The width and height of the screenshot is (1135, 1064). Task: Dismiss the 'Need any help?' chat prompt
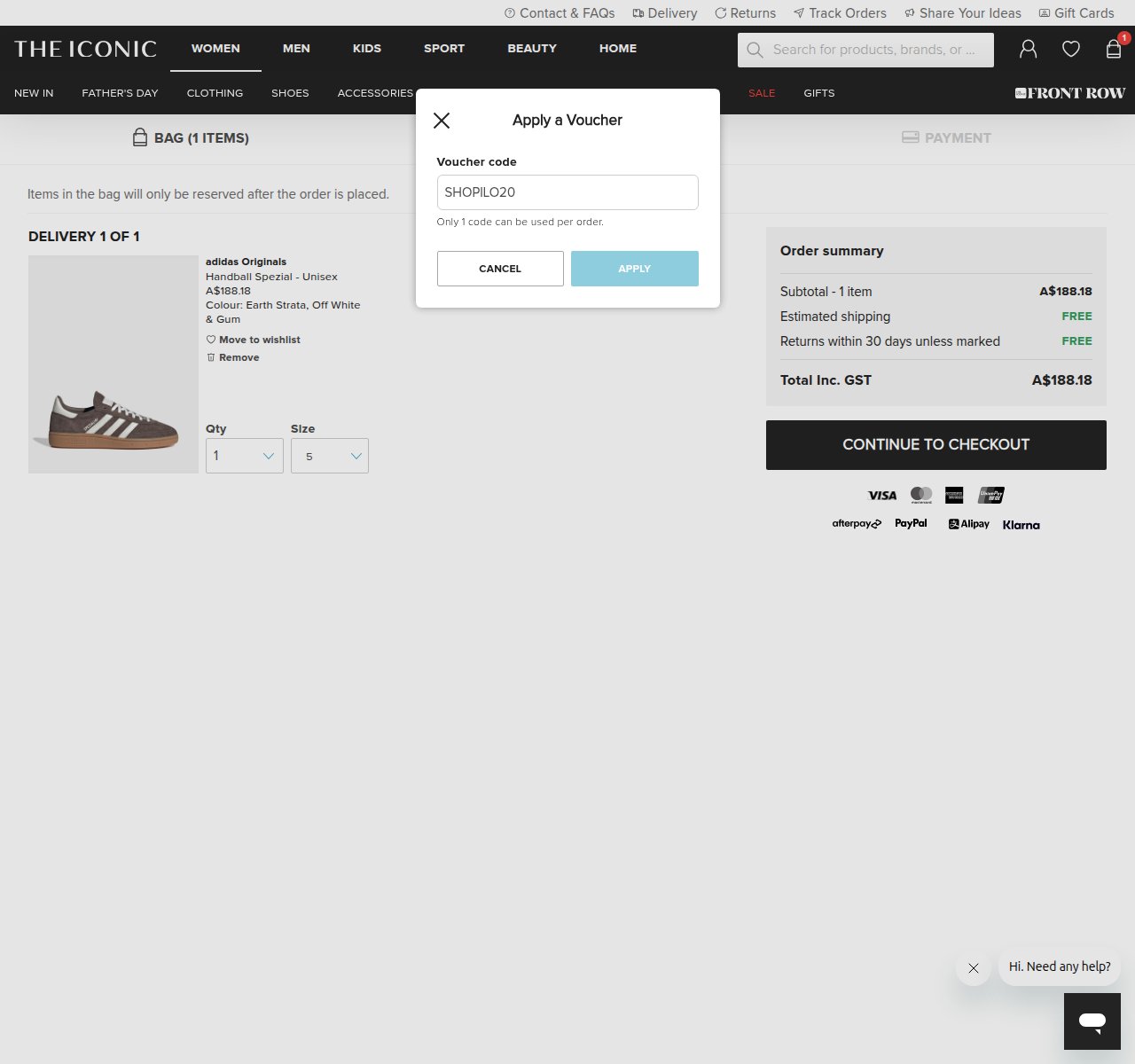[x=974, y=968]
